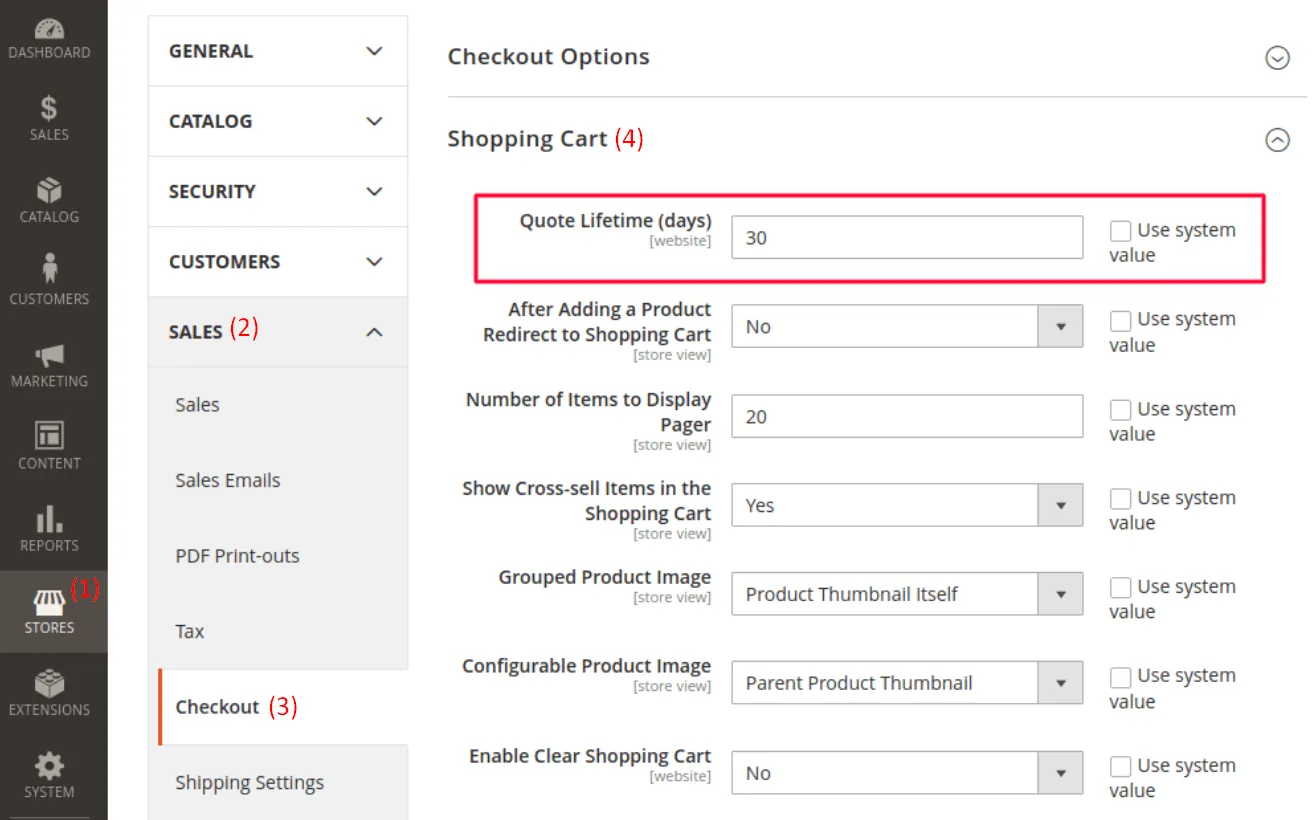1315x820 pixels.
Task: Expand the General configuration tab
Action: point(277,51)
